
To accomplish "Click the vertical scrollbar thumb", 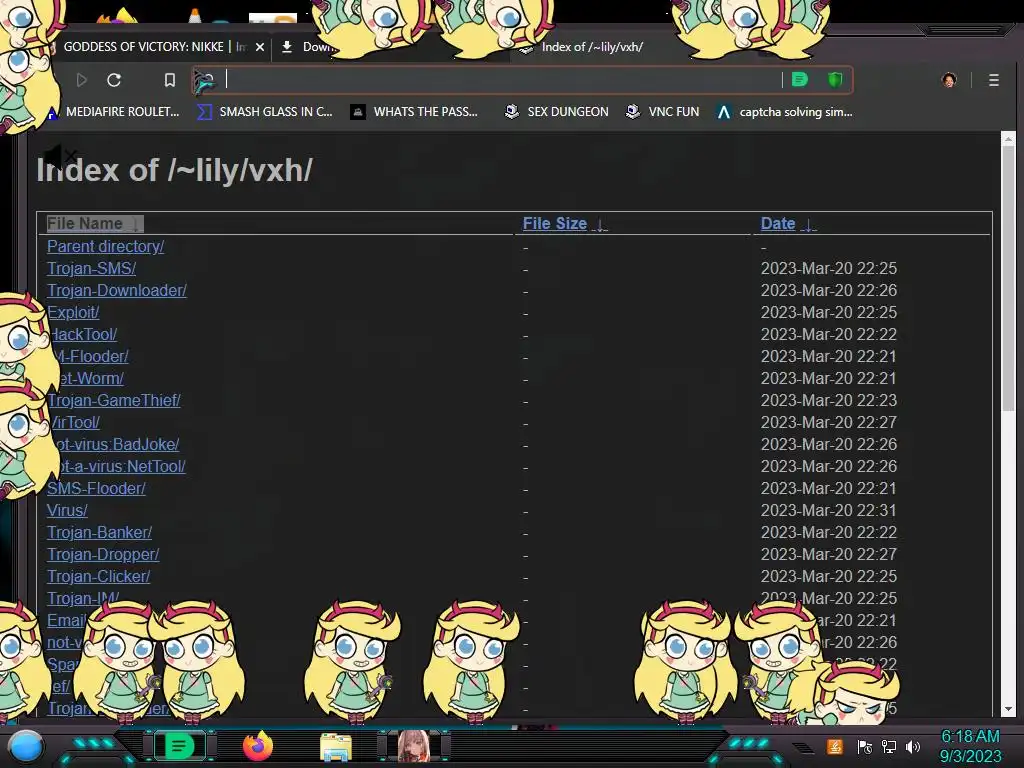I will pos(1008,278).
